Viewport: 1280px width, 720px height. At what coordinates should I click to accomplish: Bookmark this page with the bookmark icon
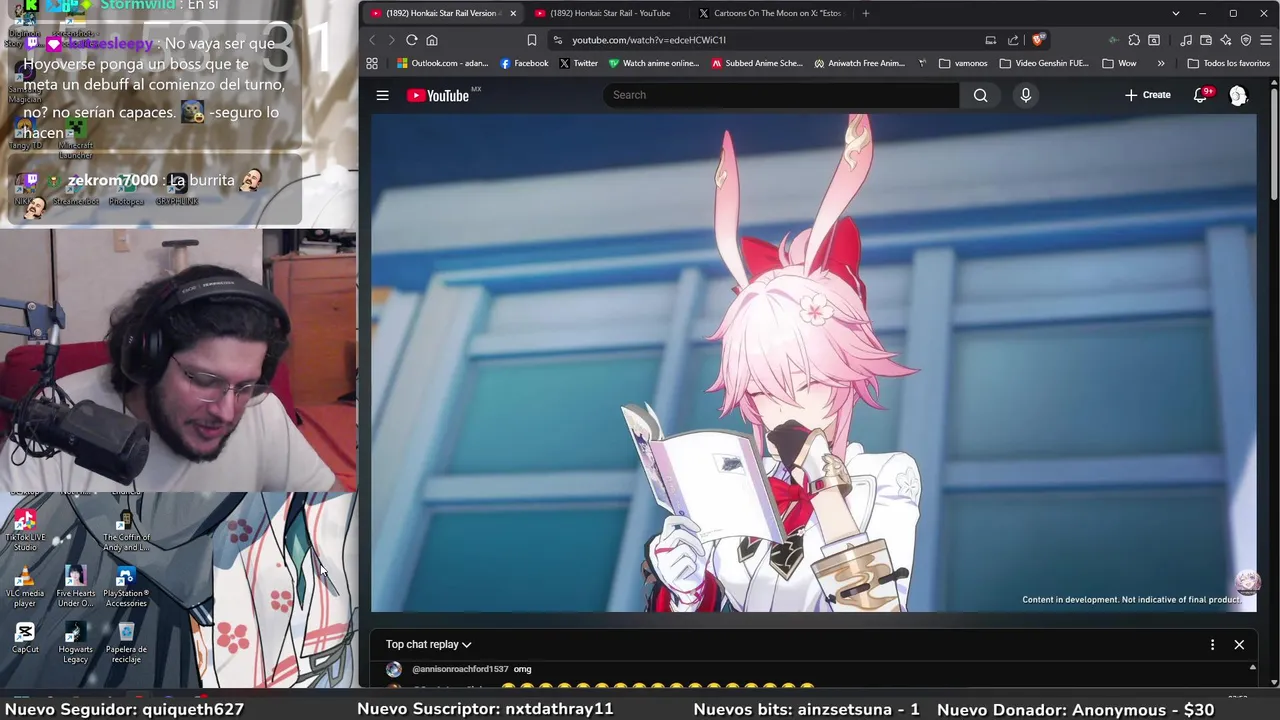point(532,40)
